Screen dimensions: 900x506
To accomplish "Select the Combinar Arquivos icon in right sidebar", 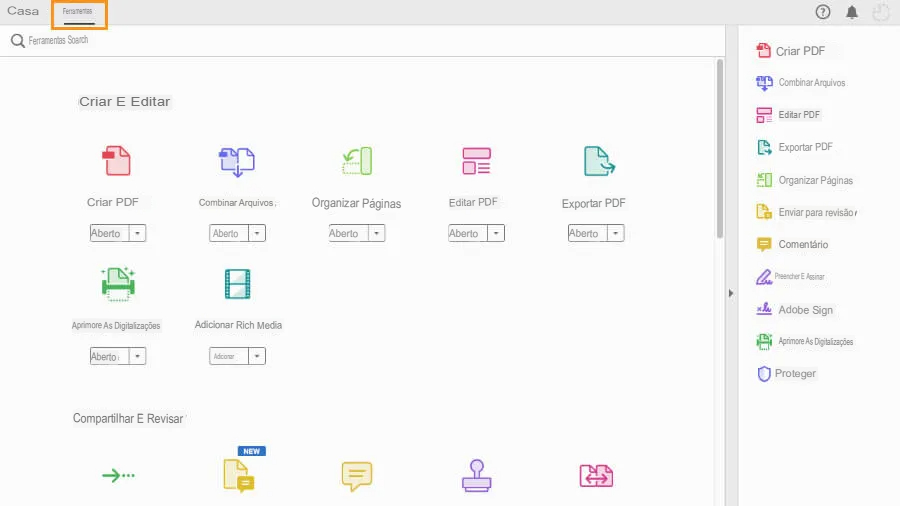I will (x=764, y=83).
